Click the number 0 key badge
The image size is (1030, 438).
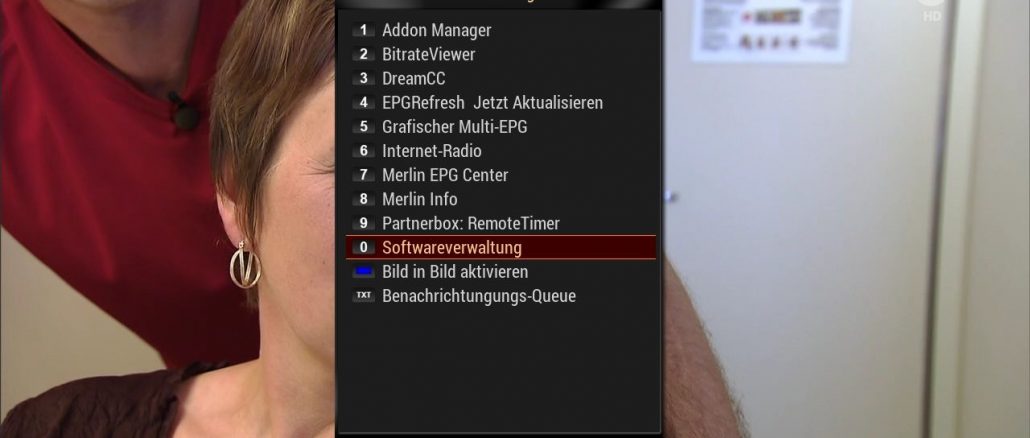click(363, 248)
